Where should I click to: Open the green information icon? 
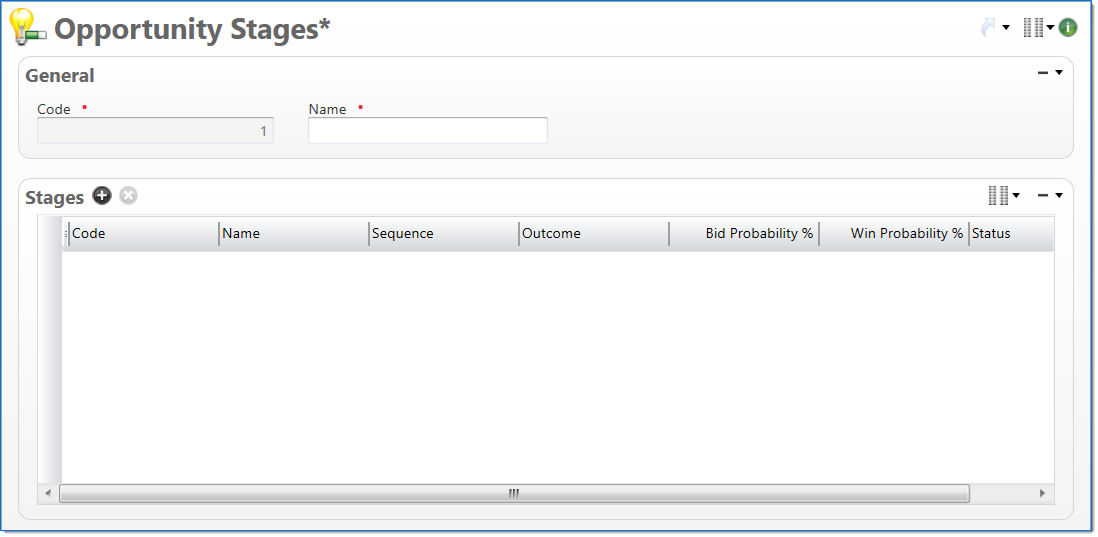(x=1068, y=28)
